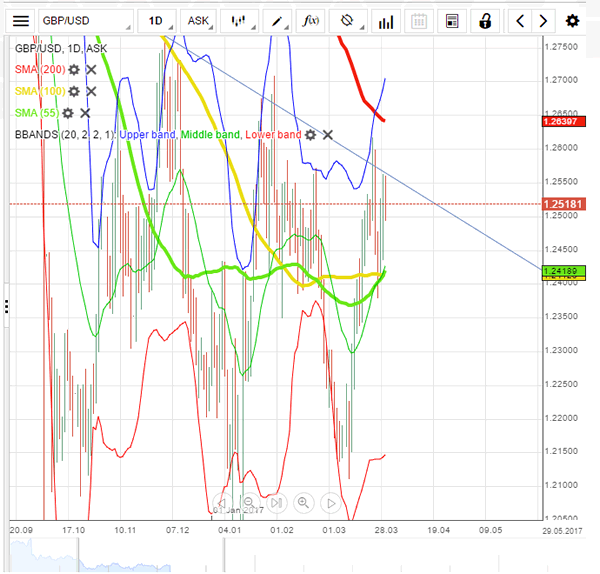Open the crossed-out icon dropdown in toolbar
This screenshot has height=574, width=600.
click(x=348, y=21)
